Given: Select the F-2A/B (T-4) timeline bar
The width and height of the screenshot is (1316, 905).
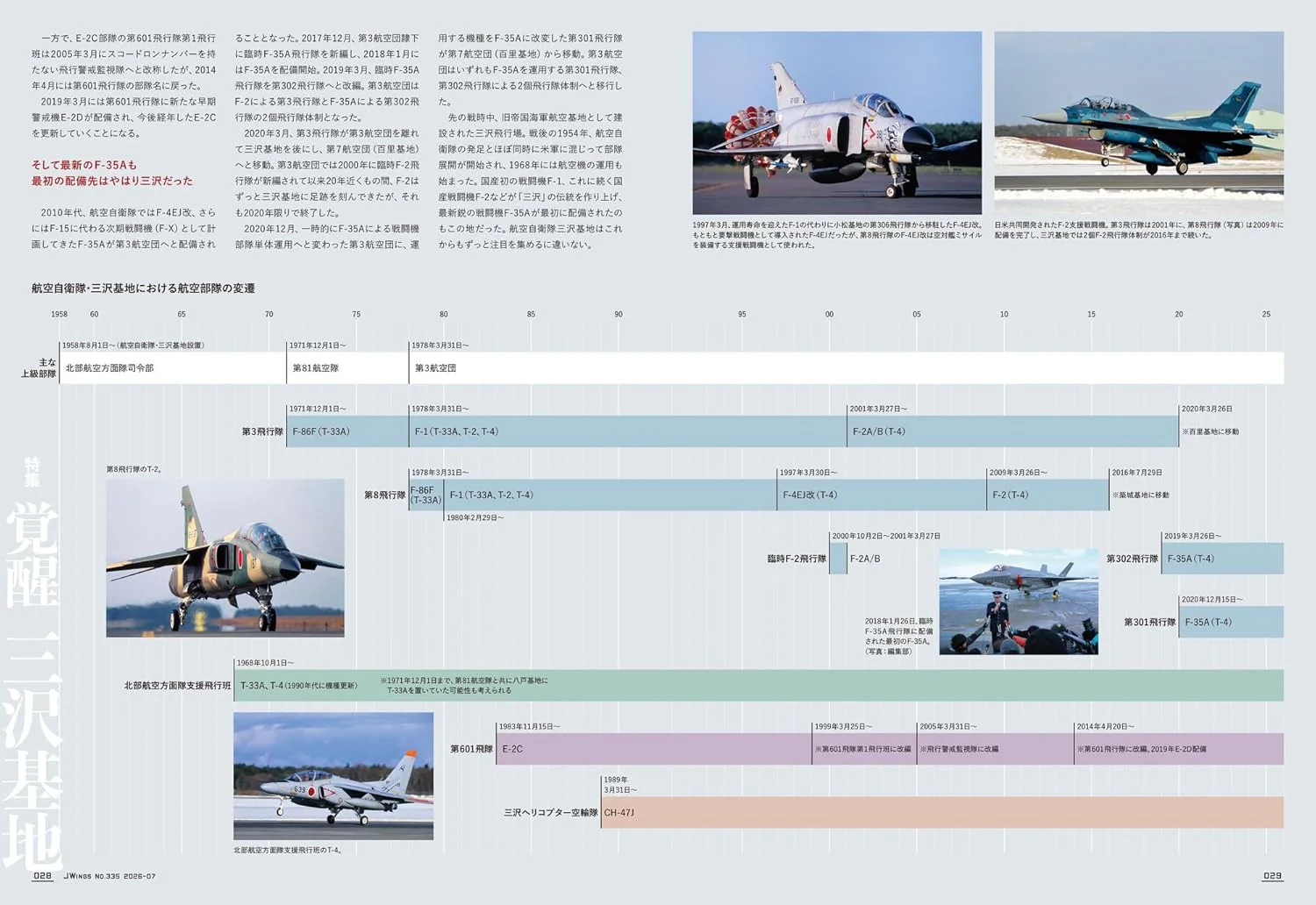Looking at the screenshot, I should click(x=1013, y=431).
